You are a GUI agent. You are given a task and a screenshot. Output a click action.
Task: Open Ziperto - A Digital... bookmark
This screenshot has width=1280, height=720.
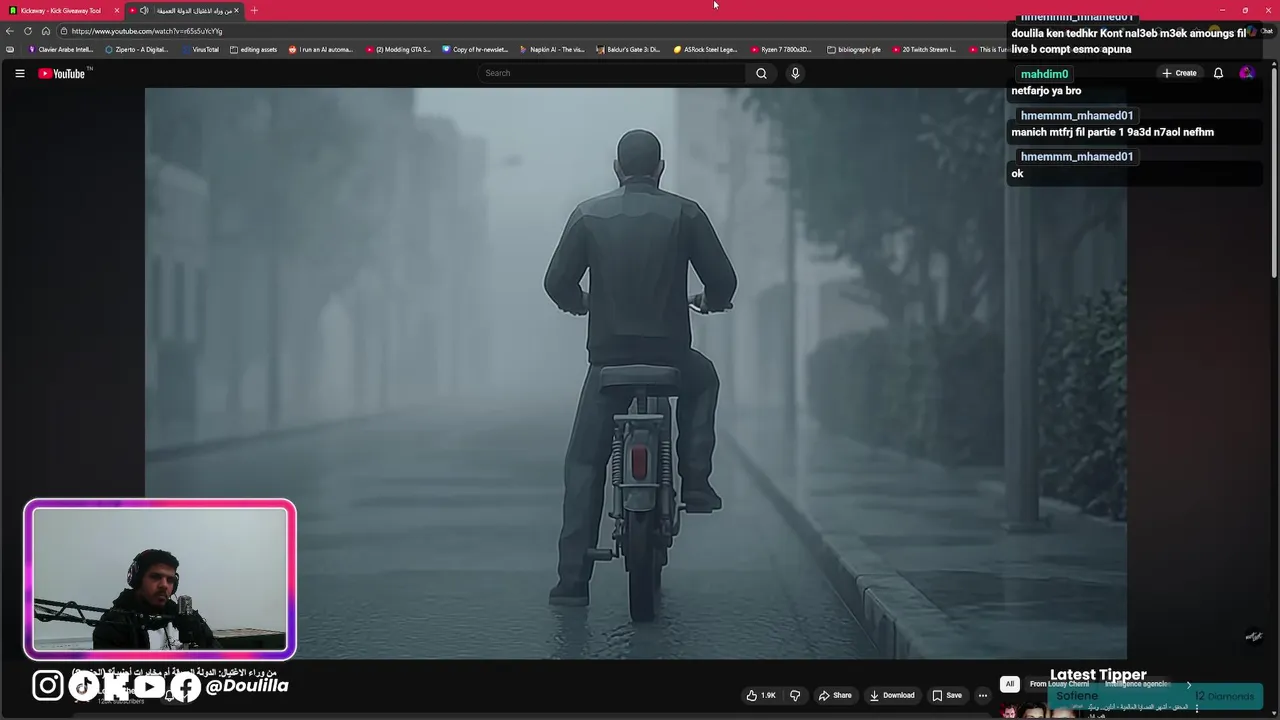[137, 49]
